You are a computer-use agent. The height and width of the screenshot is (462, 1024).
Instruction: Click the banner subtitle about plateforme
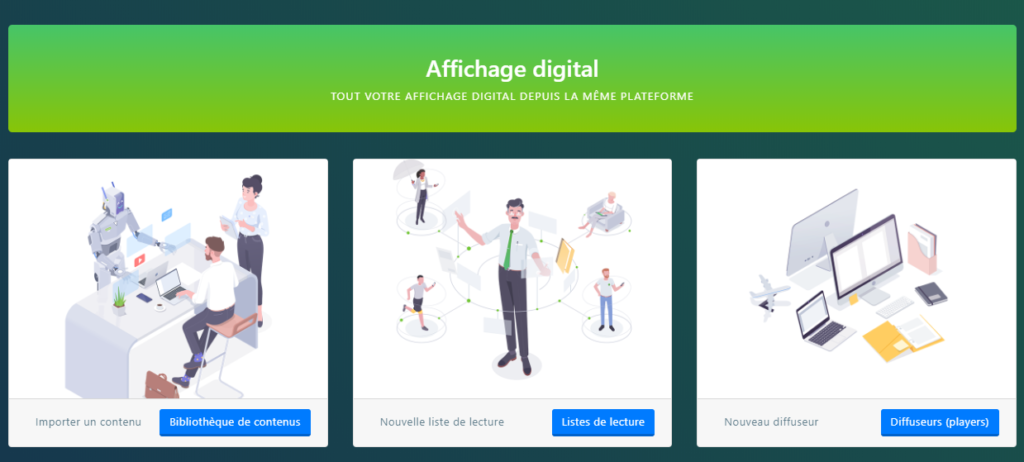point(512,97)
